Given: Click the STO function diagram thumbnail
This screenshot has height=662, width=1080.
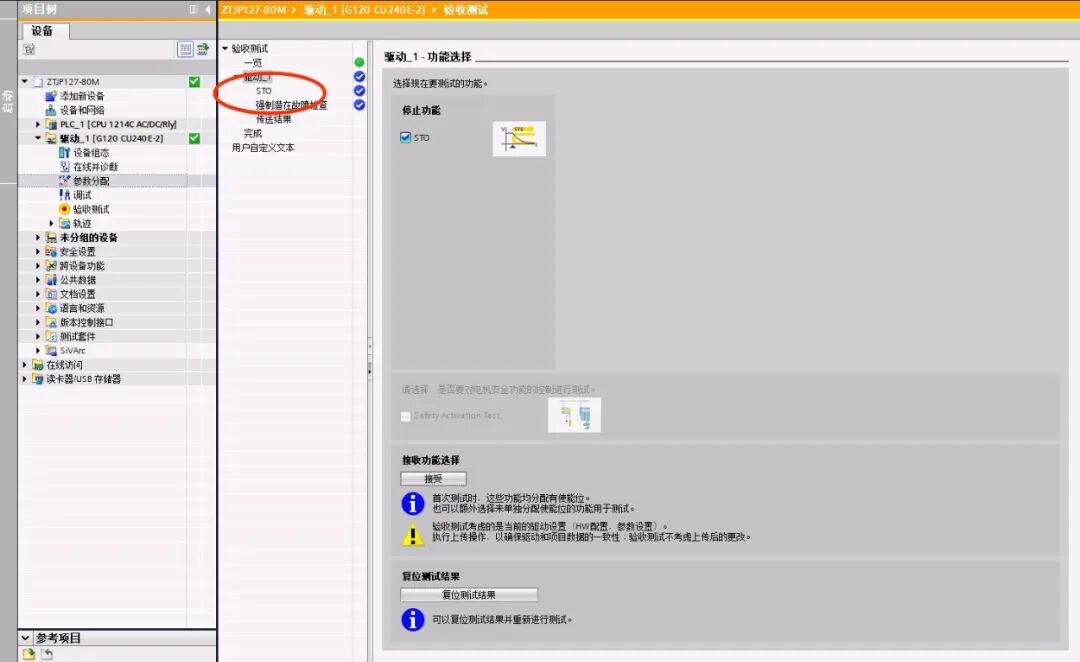Looking at the screenshot, I should tap(519, 138).
